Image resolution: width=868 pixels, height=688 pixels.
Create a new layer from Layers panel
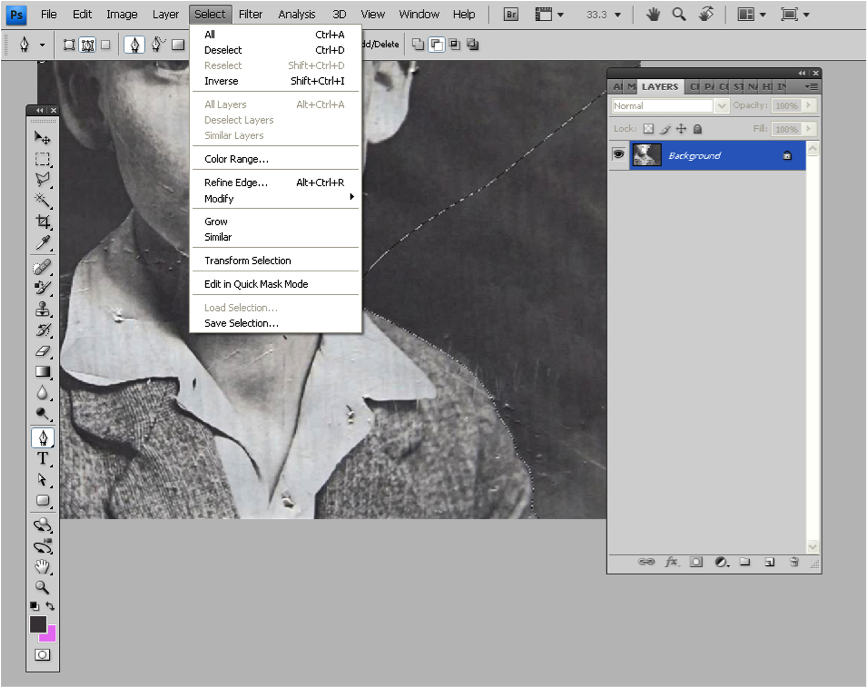(769, 562)
